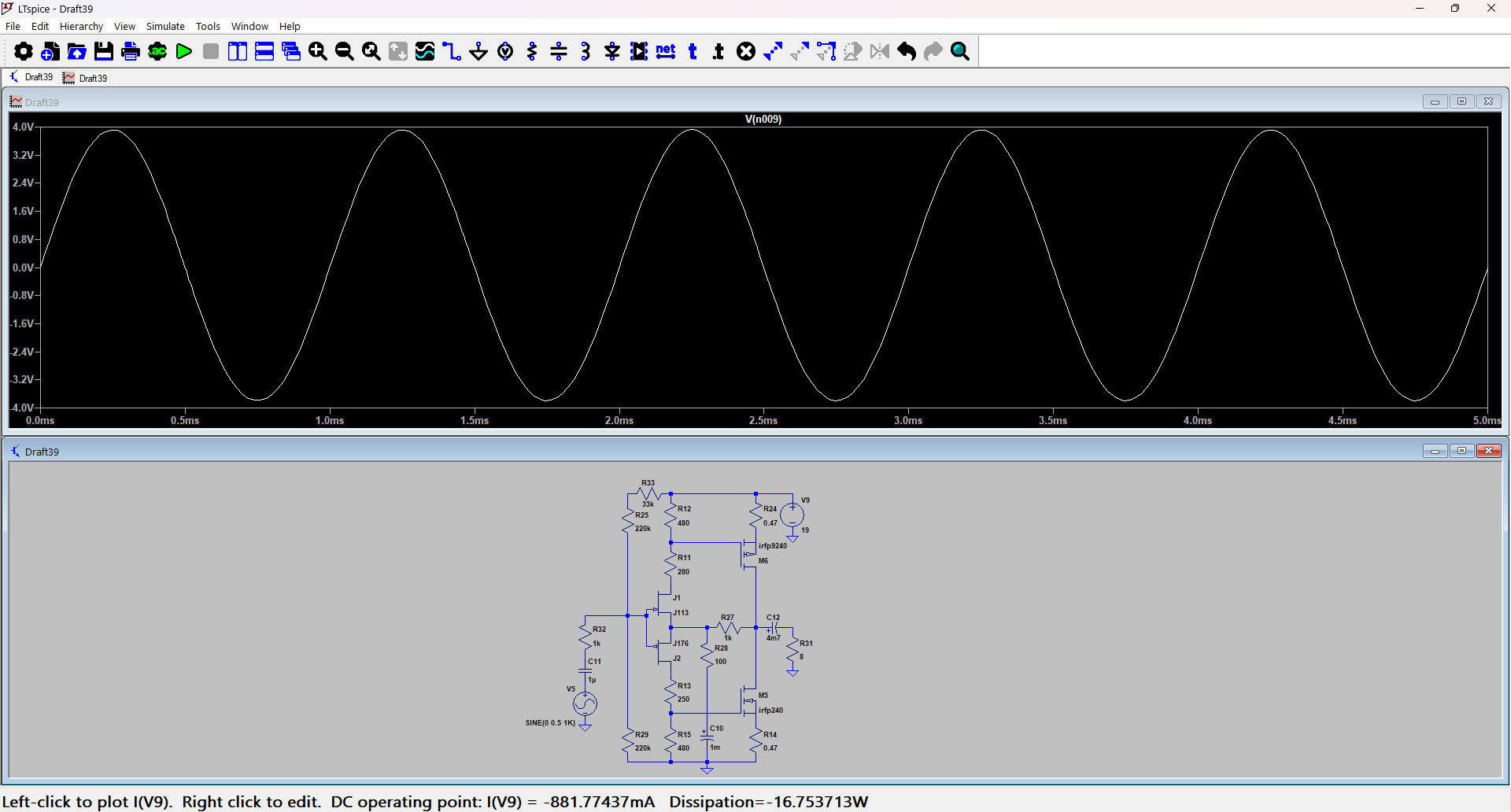1511x812 pixels.
Task: Click the irfp9240 transistor label
Action: click(x=773, y=546)
